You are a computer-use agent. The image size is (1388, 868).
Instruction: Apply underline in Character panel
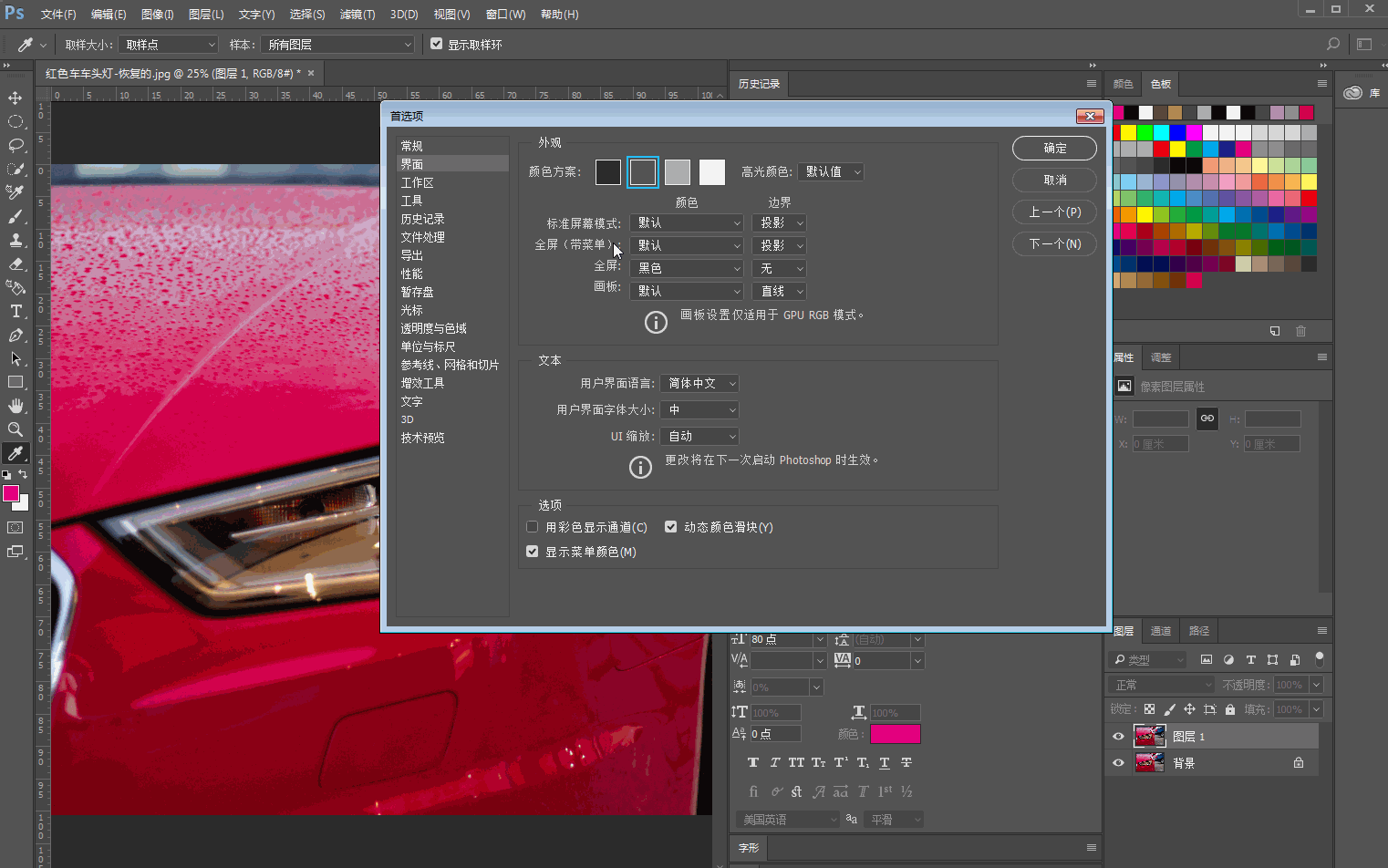click(x=884, y=762)
